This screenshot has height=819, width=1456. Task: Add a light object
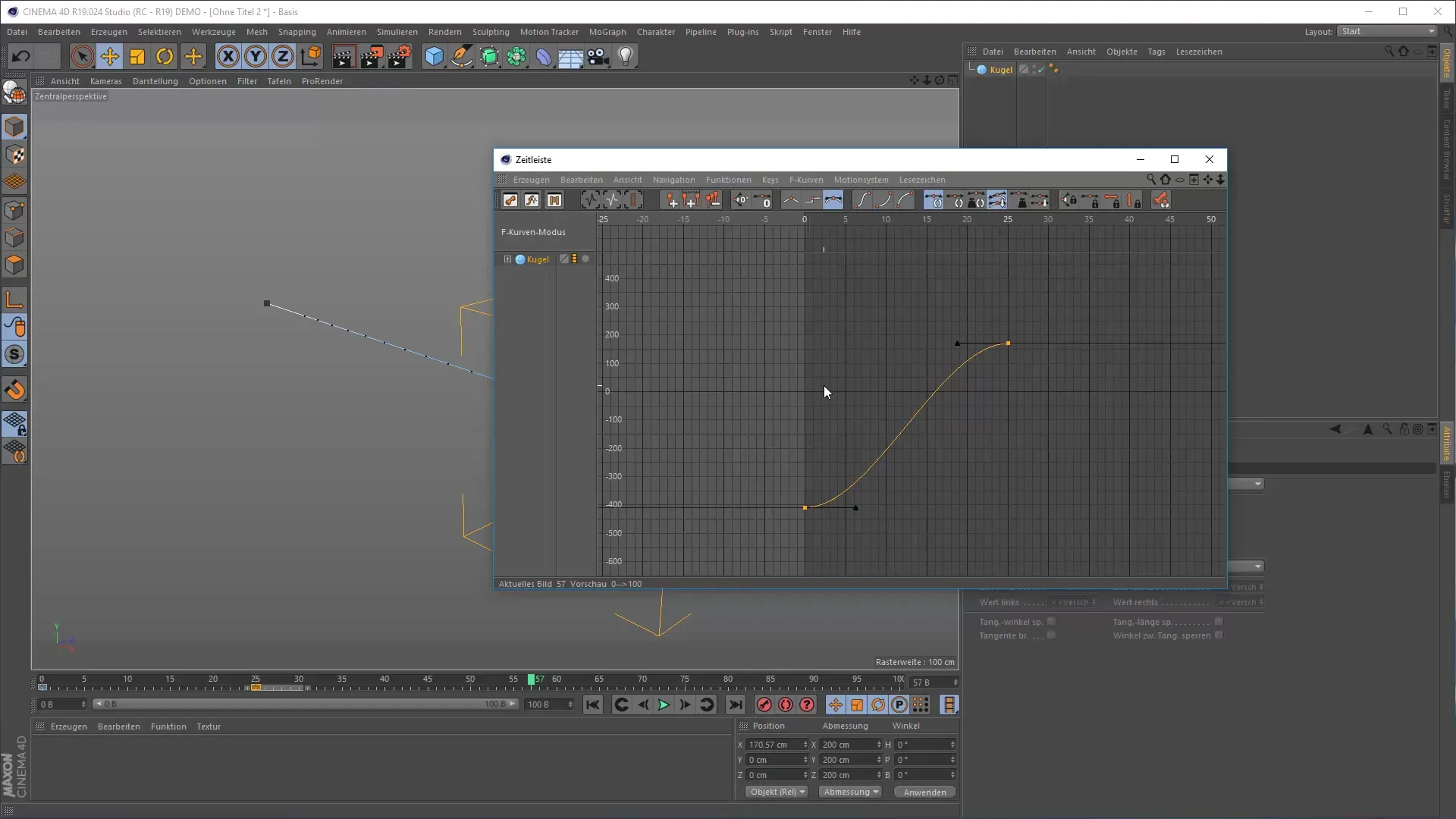[626, 56]
